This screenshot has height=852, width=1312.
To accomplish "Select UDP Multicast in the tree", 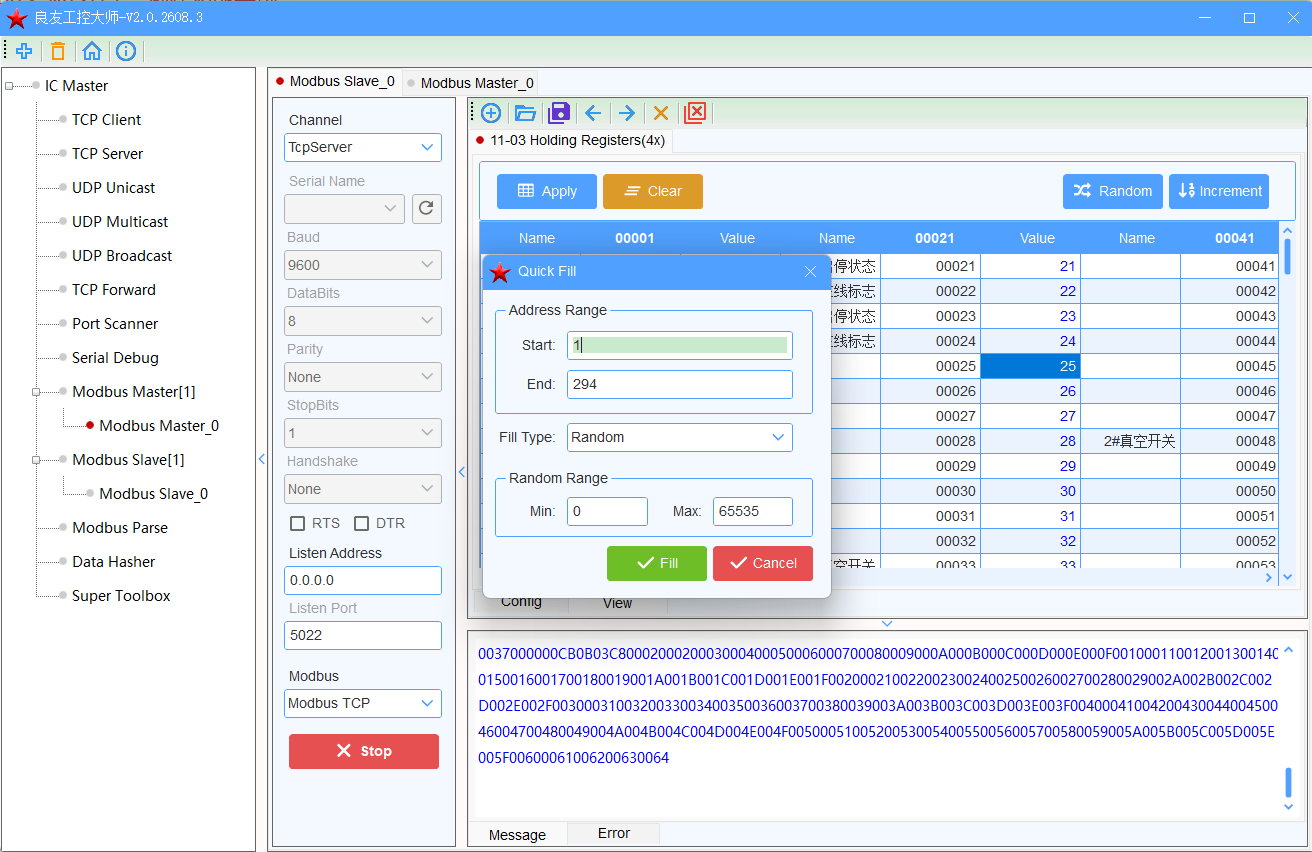I will pyautogui.click(x=120, y=222).
